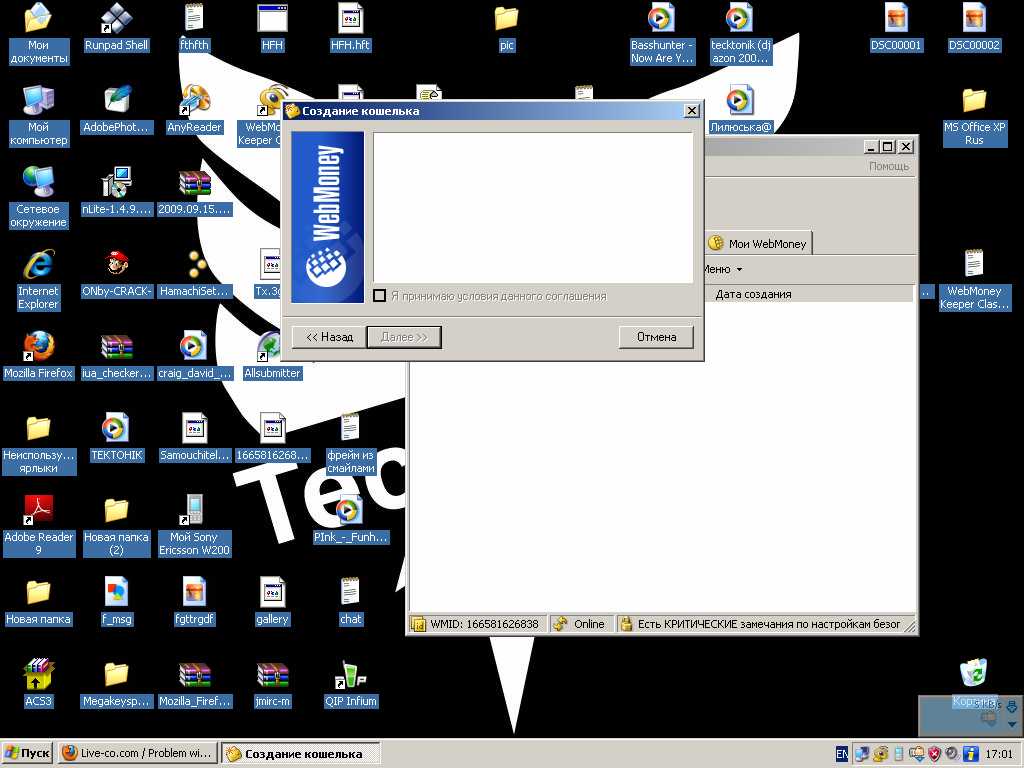Click the Online connection status icon
This screenshot has height=768, width=1024.
click(x=560, y=624)
